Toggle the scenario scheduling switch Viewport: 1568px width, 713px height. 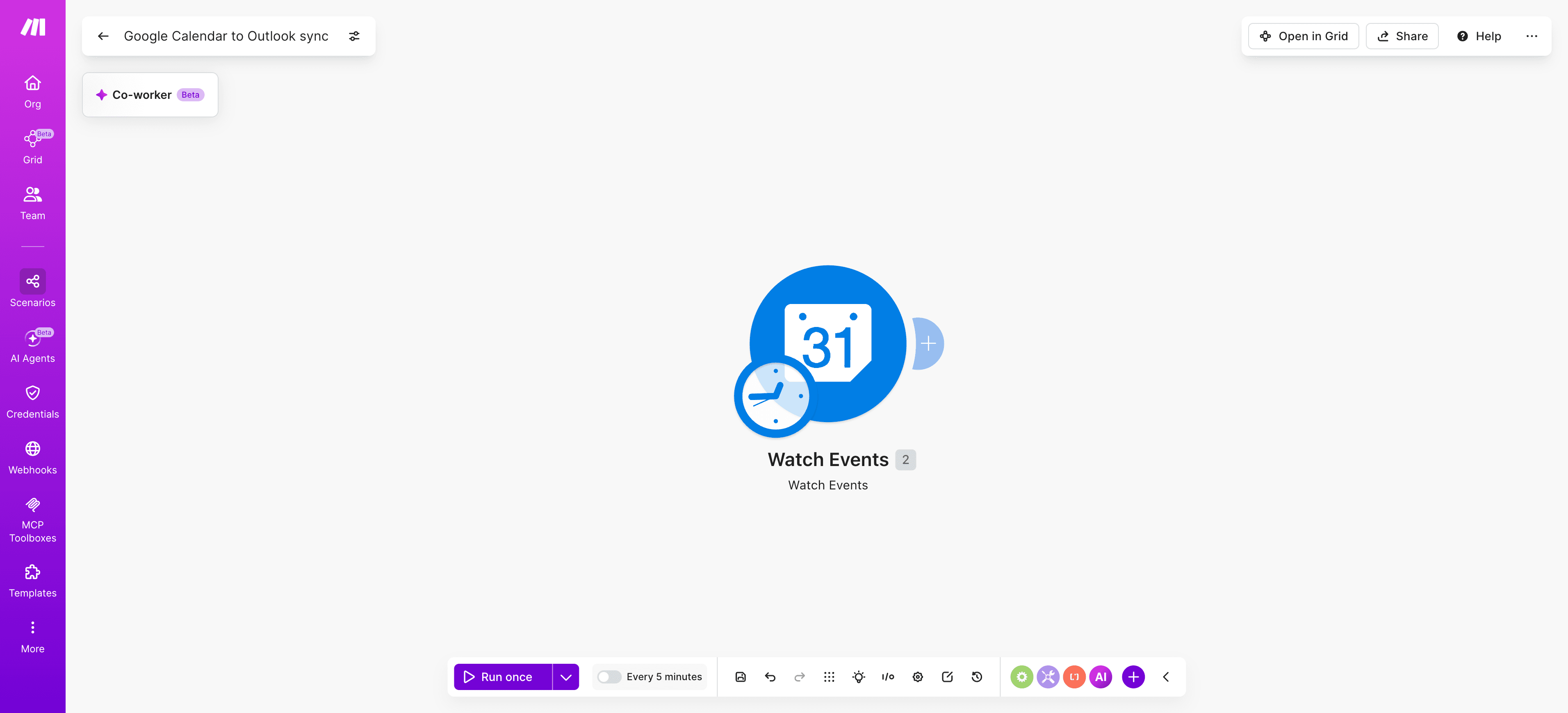click(609, 676)
